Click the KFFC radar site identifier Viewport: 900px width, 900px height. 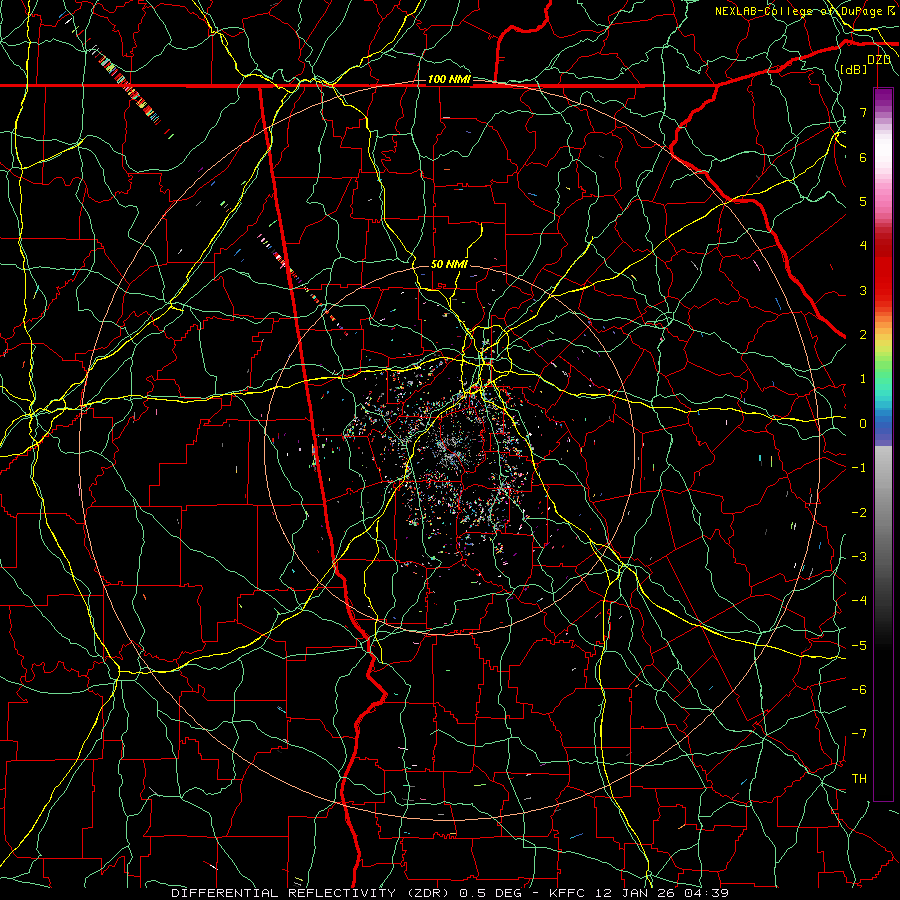click(x=567, y=893)
